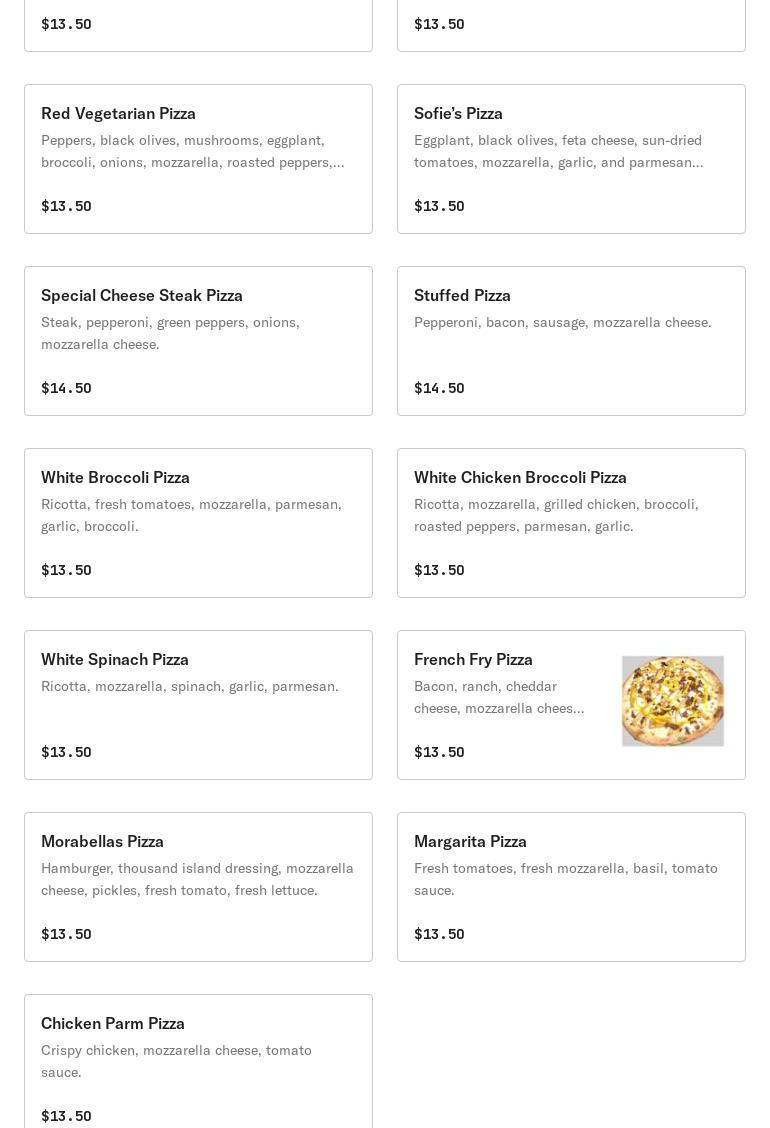Open the White Chicken Broccoli Pizza item
This screenshot has height=1128, width=770.
(571, 523)
